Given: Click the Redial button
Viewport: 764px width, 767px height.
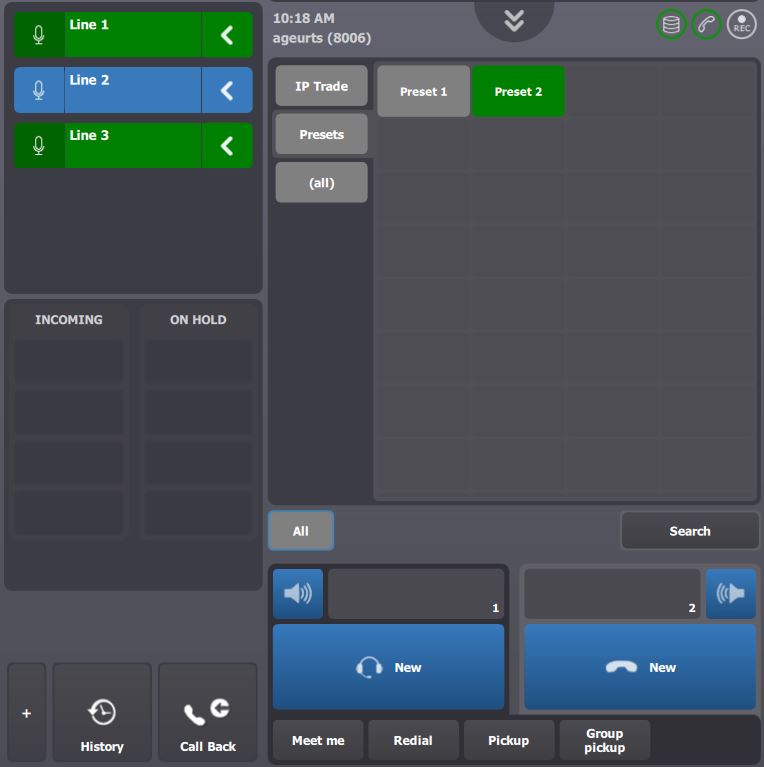Looking at the screenshot, I should click(413, 740).
